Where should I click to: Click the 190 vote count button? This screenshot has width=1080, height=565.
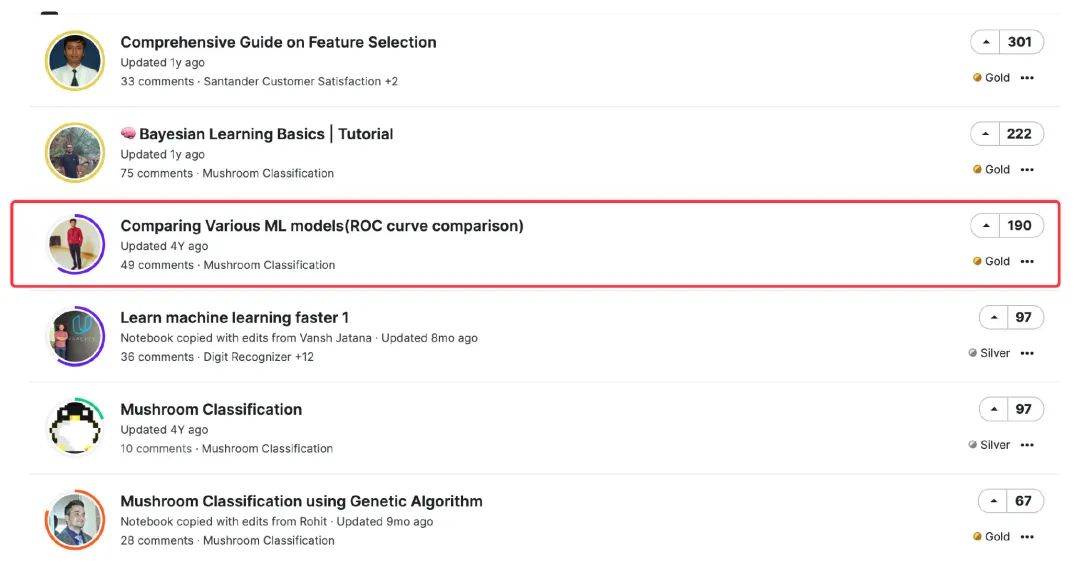1020,225
